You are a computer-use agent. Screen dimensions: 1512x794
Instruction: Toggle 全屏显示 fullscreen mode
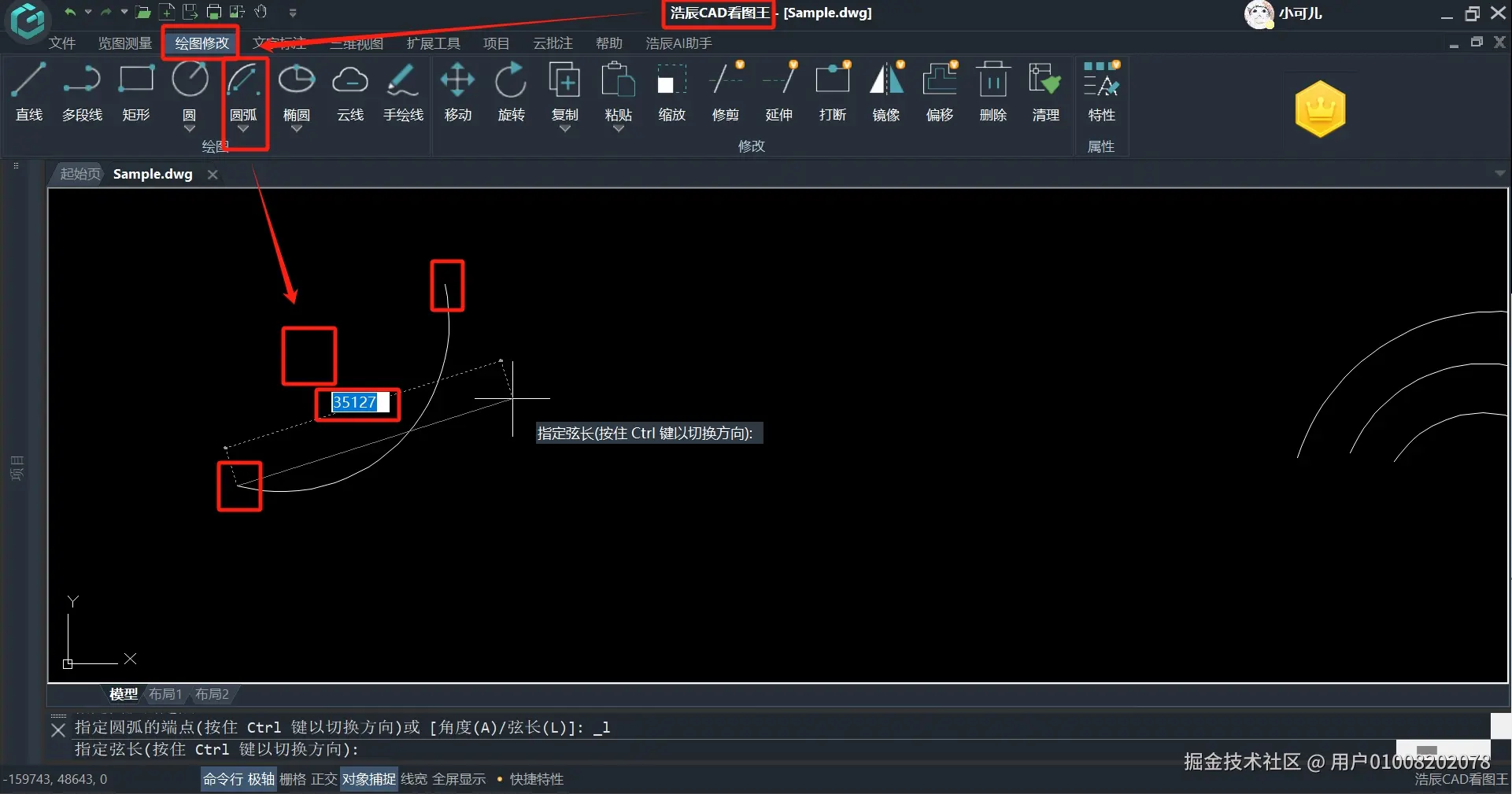click(x=459, y=779)
